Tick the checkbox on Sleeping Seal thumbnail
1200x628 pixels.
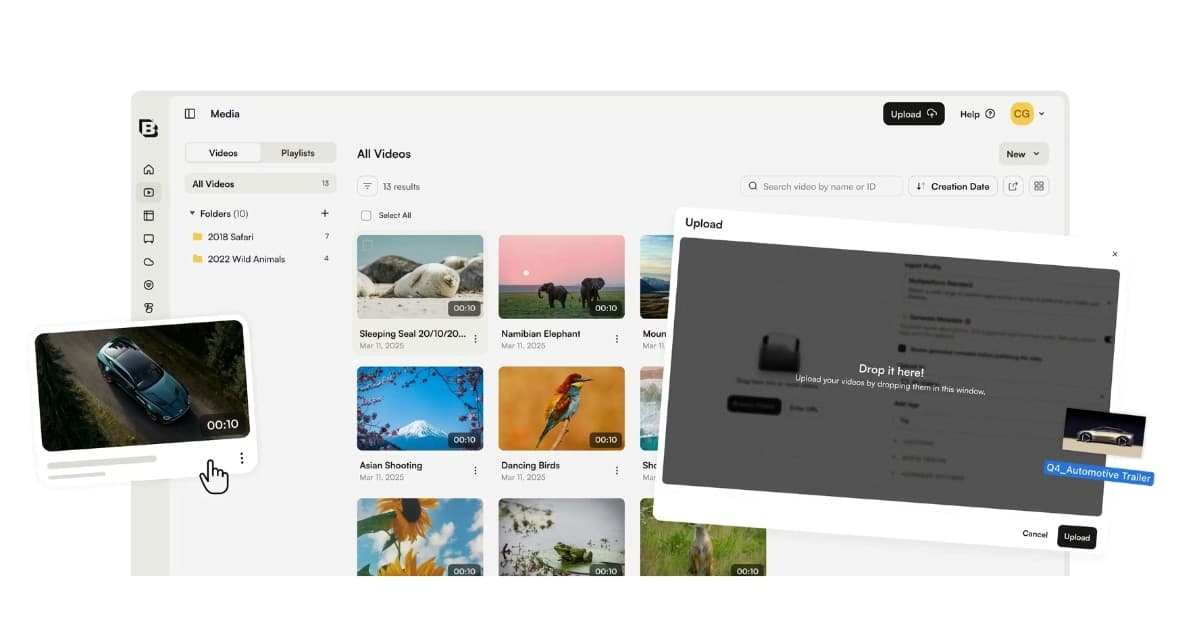(x=368, y=246)
